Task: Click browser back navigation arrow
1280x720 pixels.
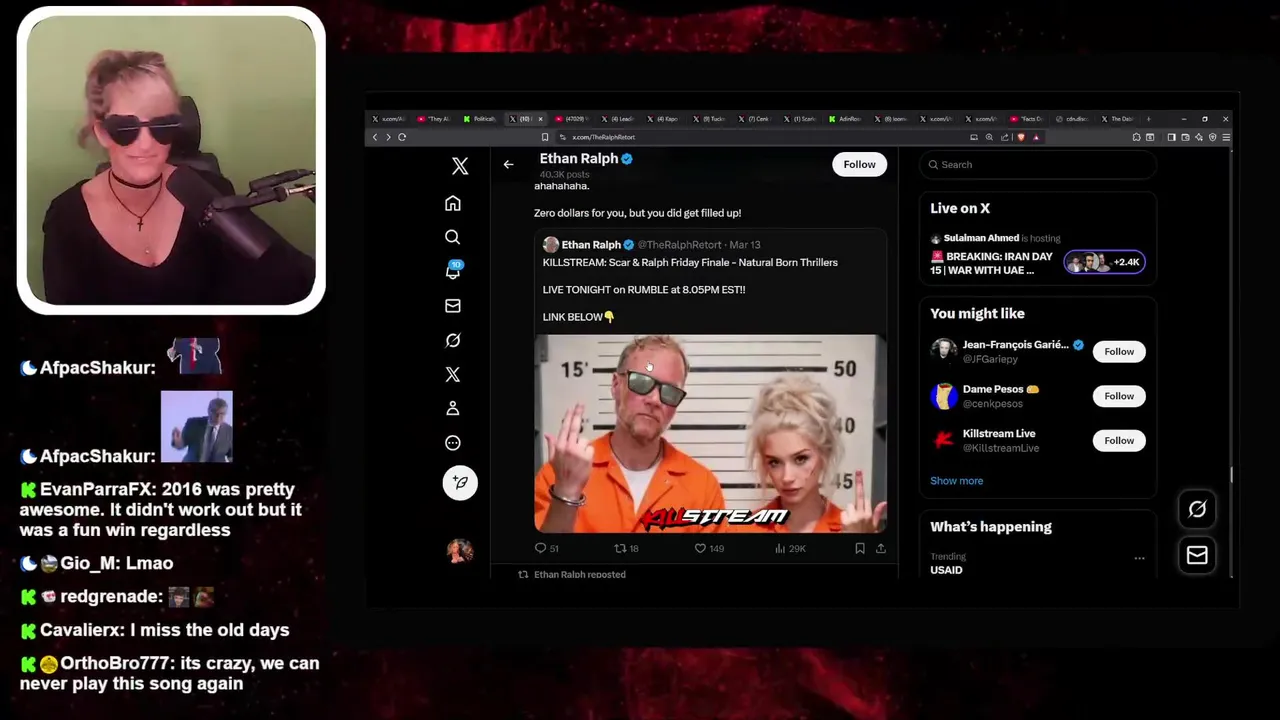Action: point(375,137)
